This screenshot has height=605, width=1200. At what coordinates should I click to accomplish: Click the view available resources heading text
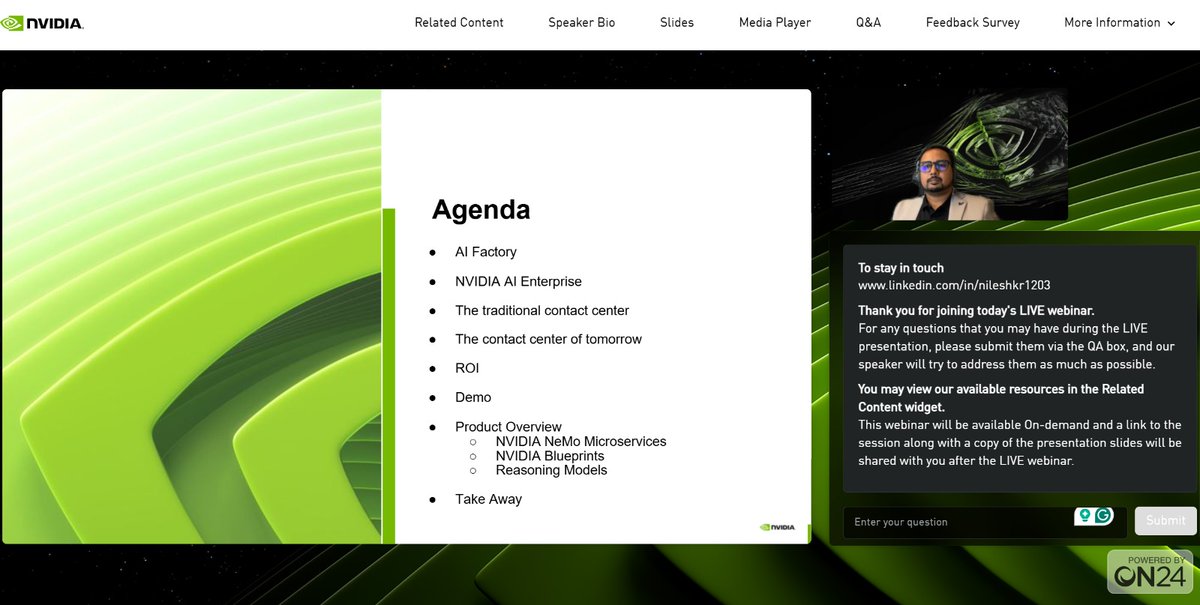[1001, 398]
